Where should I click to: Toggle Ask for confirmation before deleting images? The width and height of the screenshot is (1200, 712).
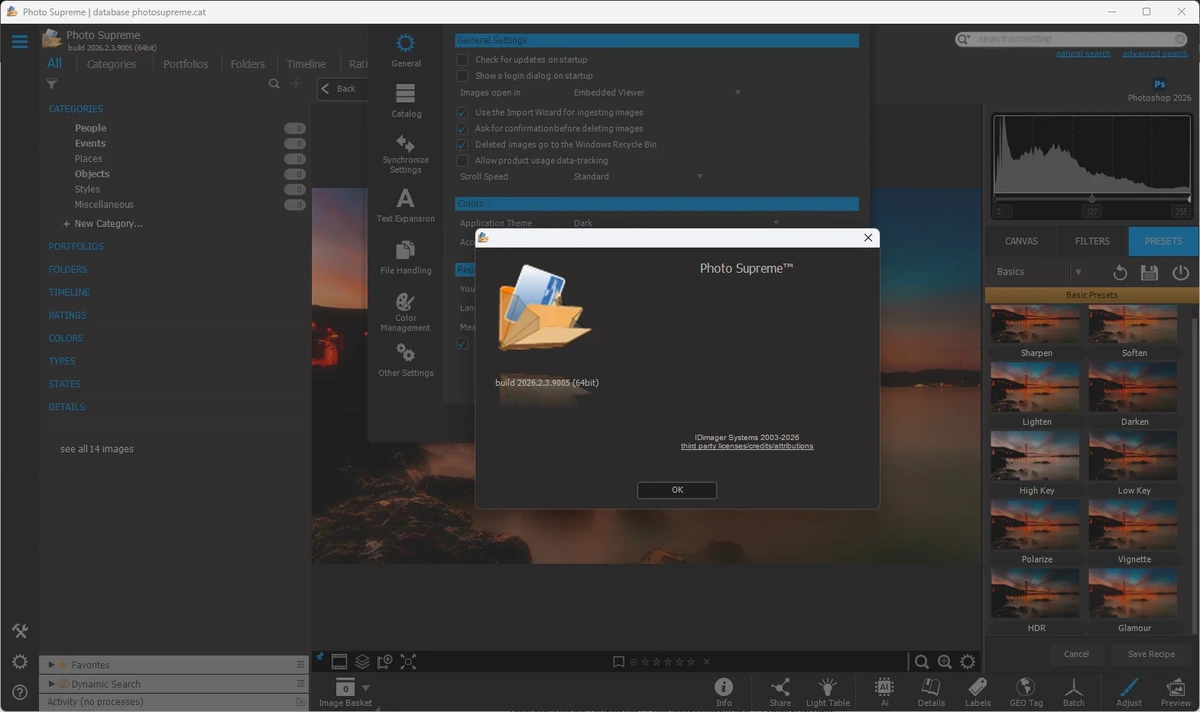[462, 129]
